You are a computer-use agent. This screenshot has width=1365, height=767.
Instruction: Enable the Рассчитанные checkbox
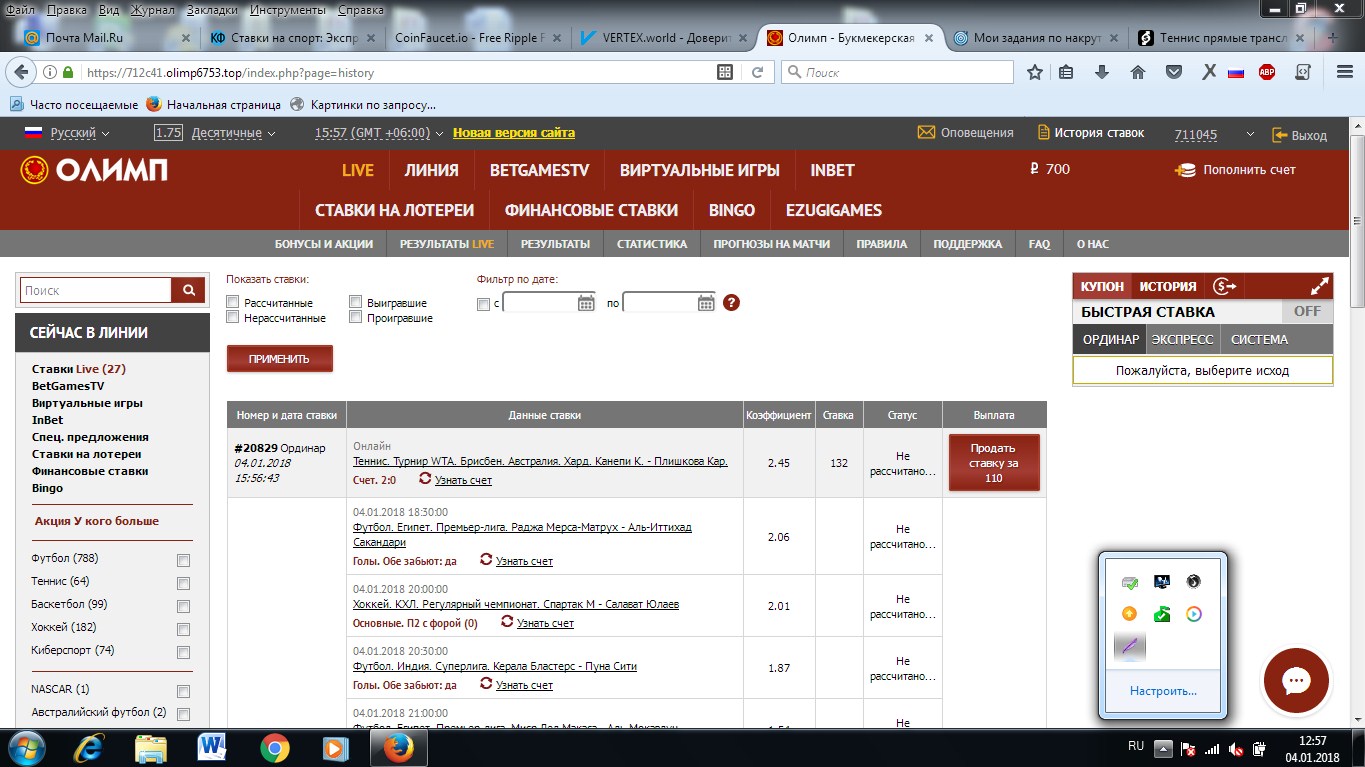click(233, 303)
